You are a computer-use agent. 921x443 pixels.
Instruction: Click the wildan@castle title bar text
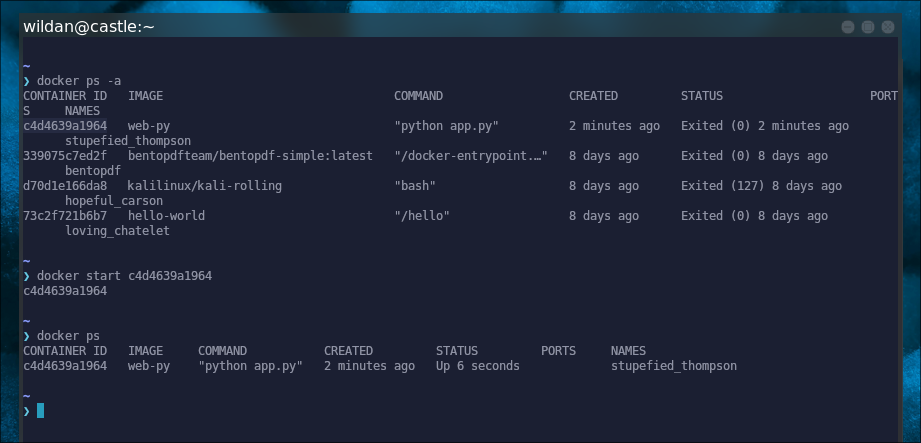click(x=90, y=27)
